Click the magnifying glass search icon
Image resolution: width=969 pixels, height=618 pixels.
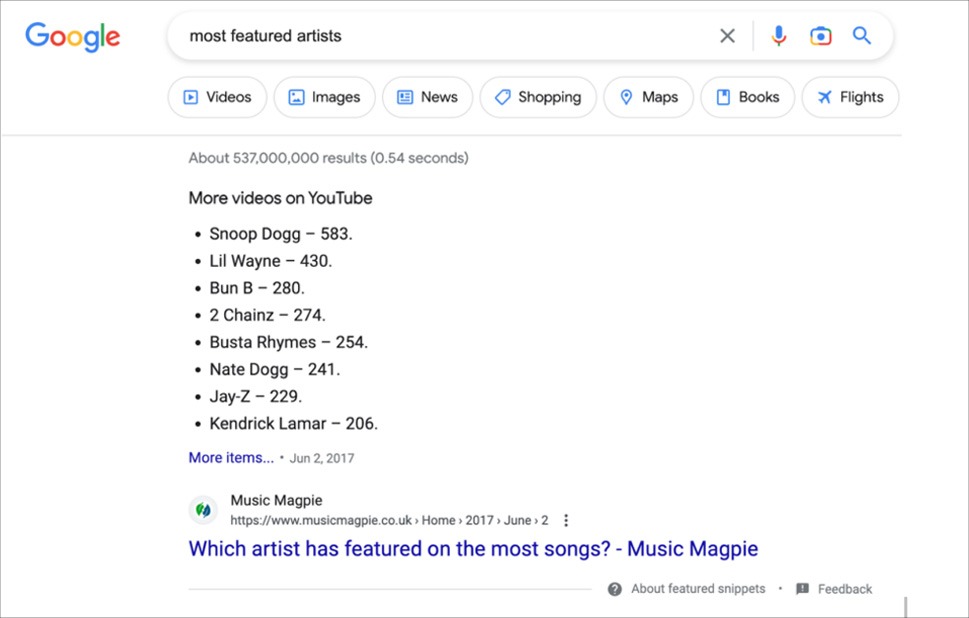click(x=861, y=35)
